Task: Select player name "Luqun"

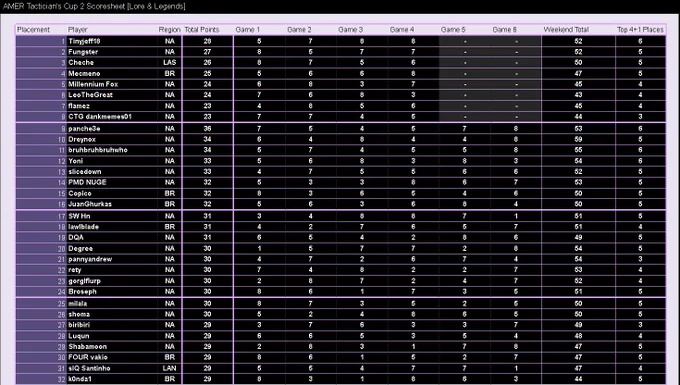Action: (78, 336)
